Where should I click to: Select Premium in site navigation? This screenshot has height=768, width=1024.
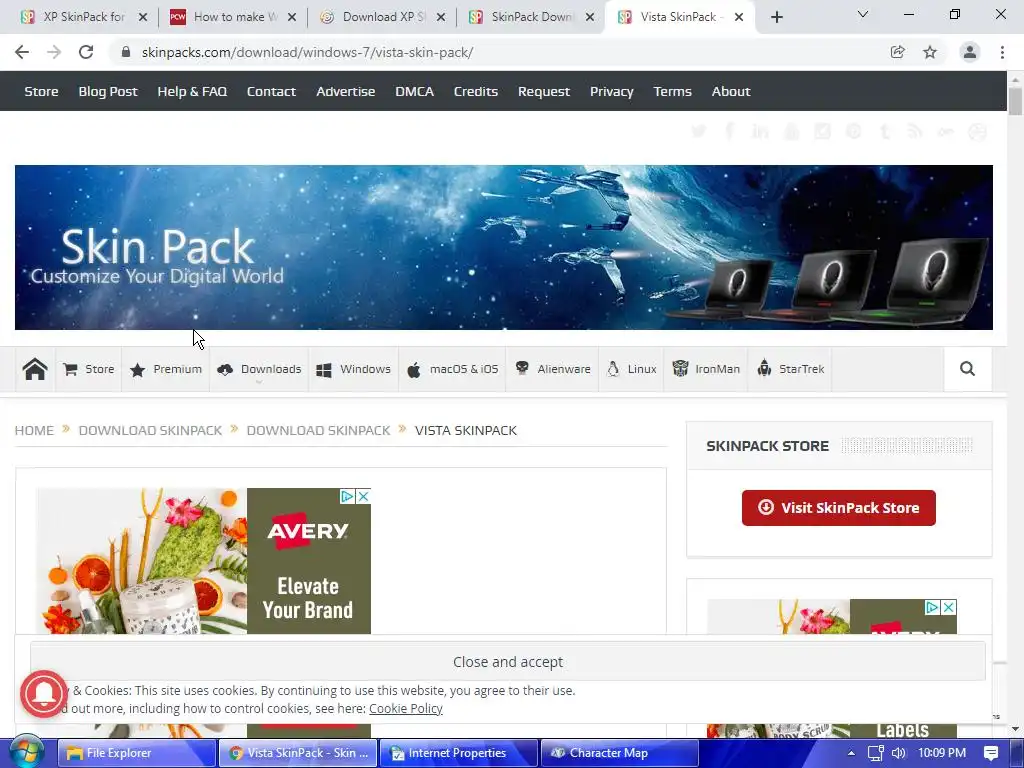click(x=166, y=369)
